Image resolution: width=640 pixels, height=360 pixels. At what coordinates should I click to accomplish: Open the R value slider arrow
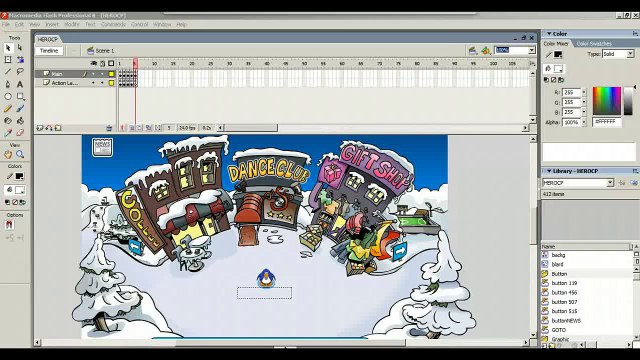tap(584, 92)
